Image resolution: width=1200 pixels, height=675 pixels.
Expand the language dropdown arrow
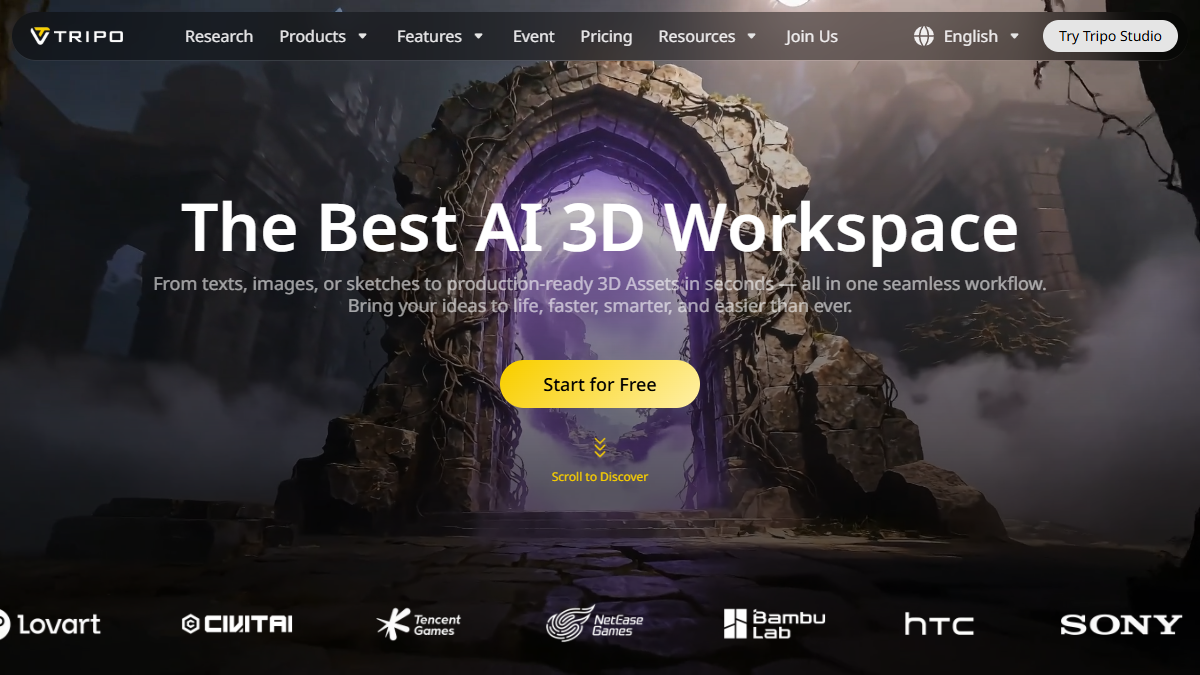(x=1014, y=36)
